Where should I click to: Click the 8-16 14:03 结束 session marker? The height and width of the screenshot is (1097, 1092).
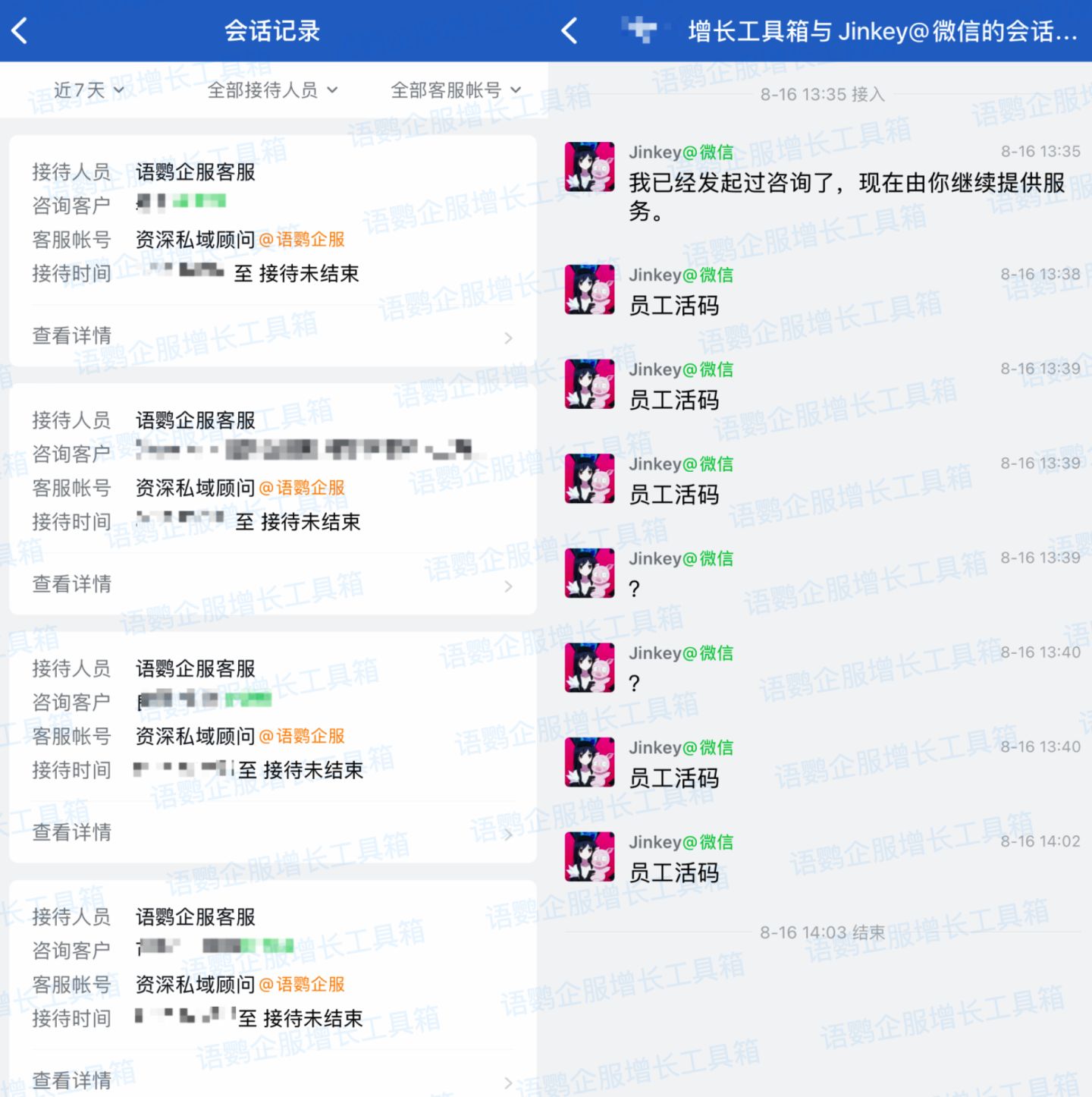pyautogui.click(x=822, y=932)
